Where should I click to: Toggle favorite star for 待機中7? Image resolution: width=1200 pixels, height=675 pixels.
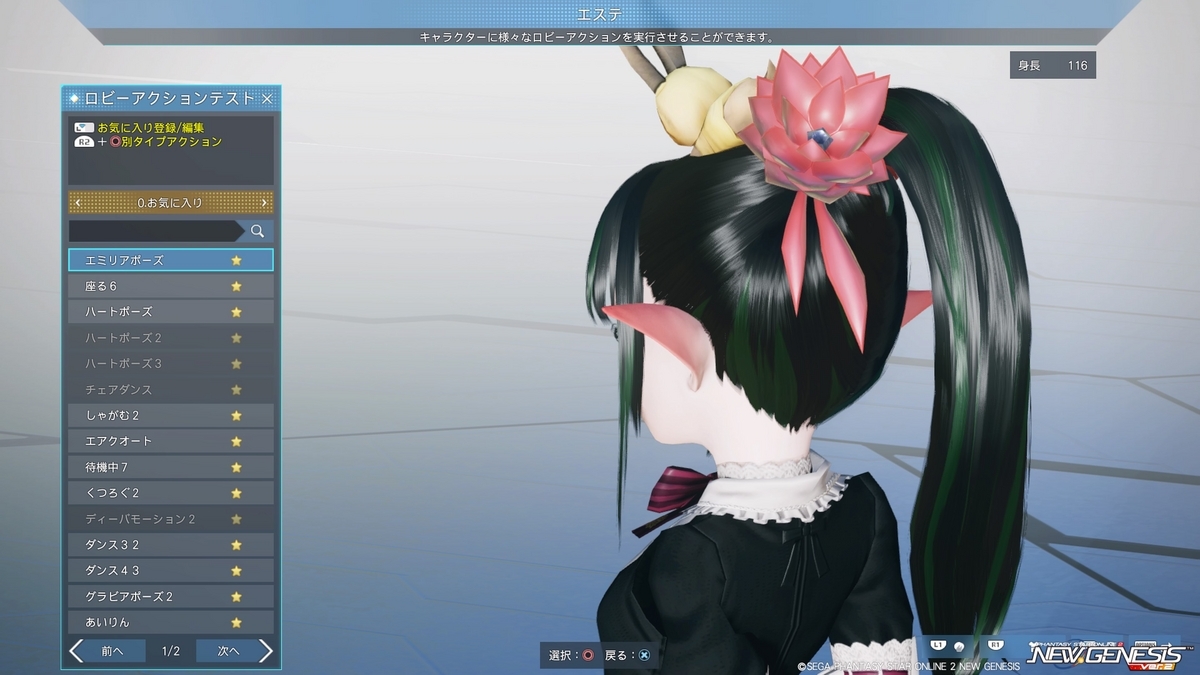(237, 467)
